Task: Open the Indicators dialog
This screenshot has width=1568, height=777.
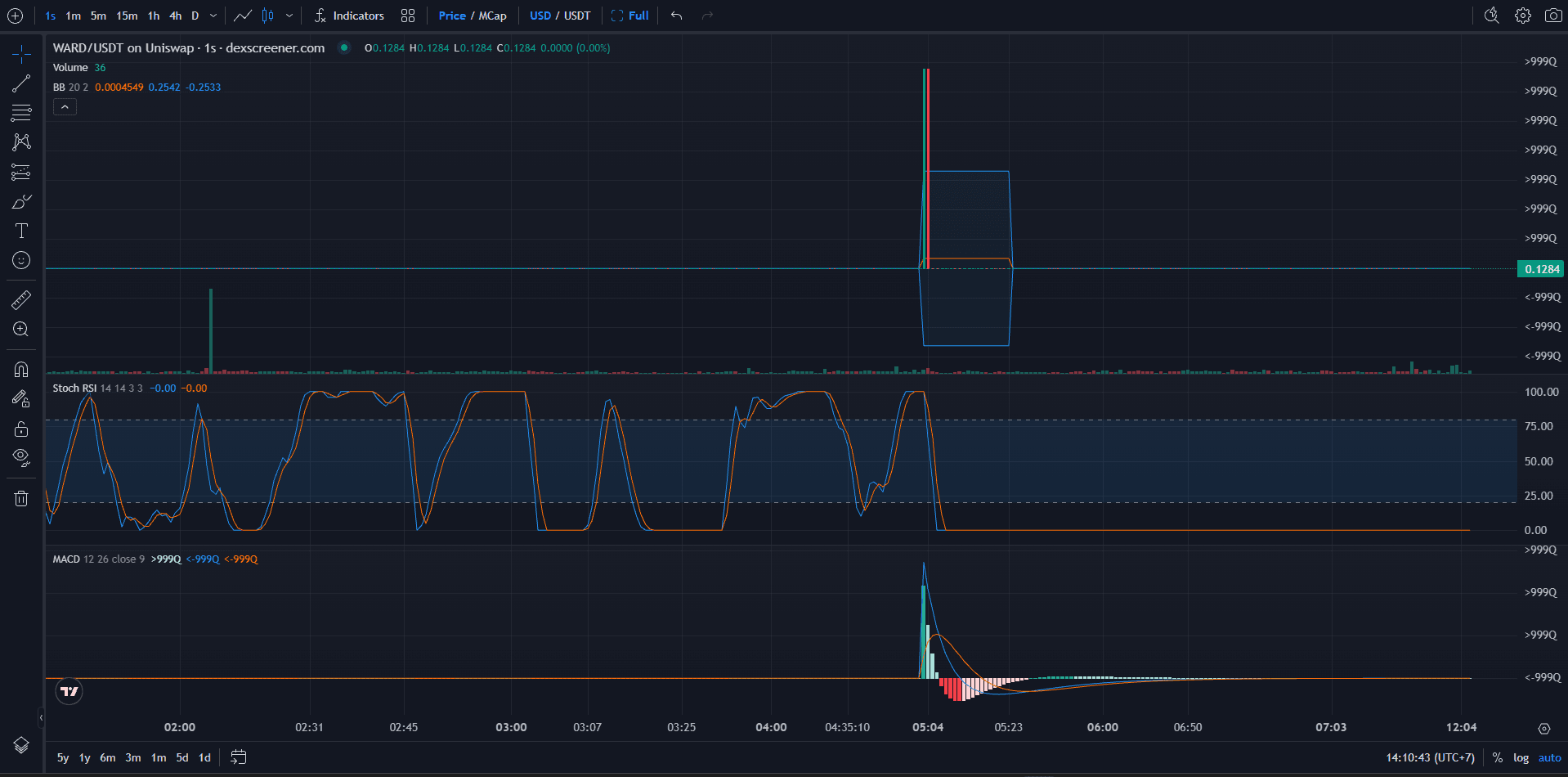Action: 349,15
